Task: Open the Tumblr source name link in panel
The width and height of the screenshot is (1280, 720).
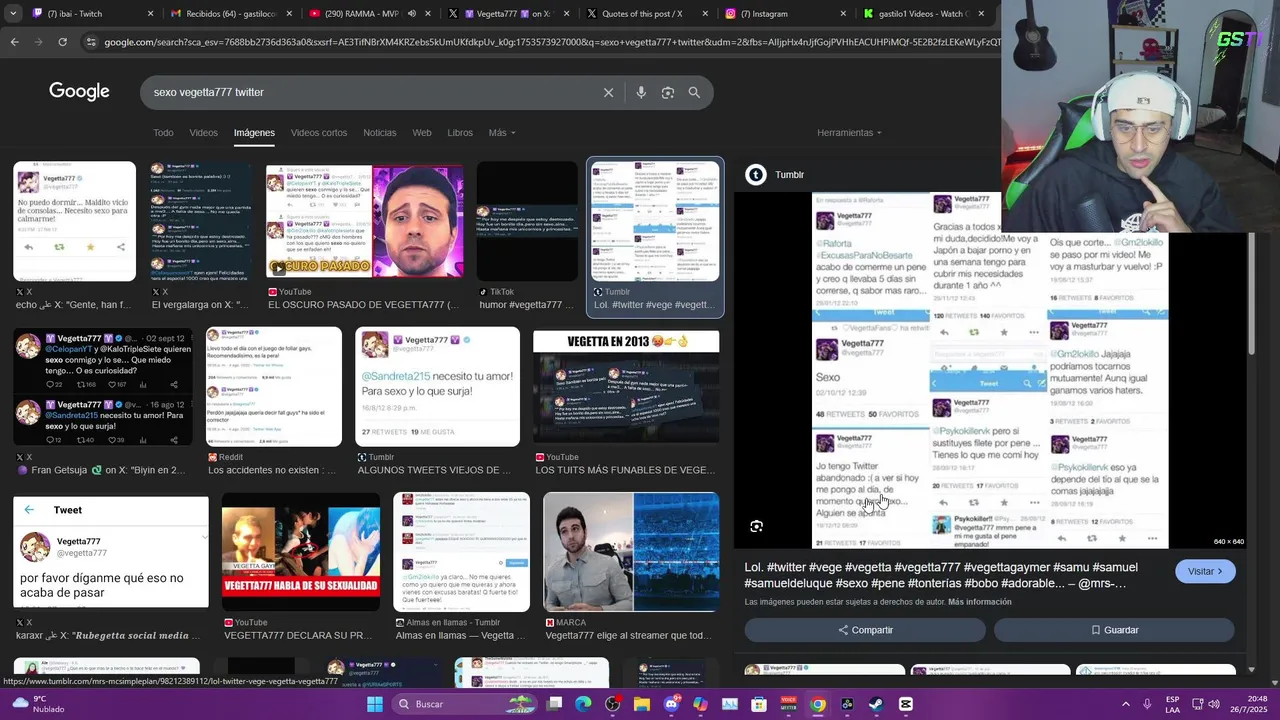Action: pyautogui.click(x=789, y=175)
